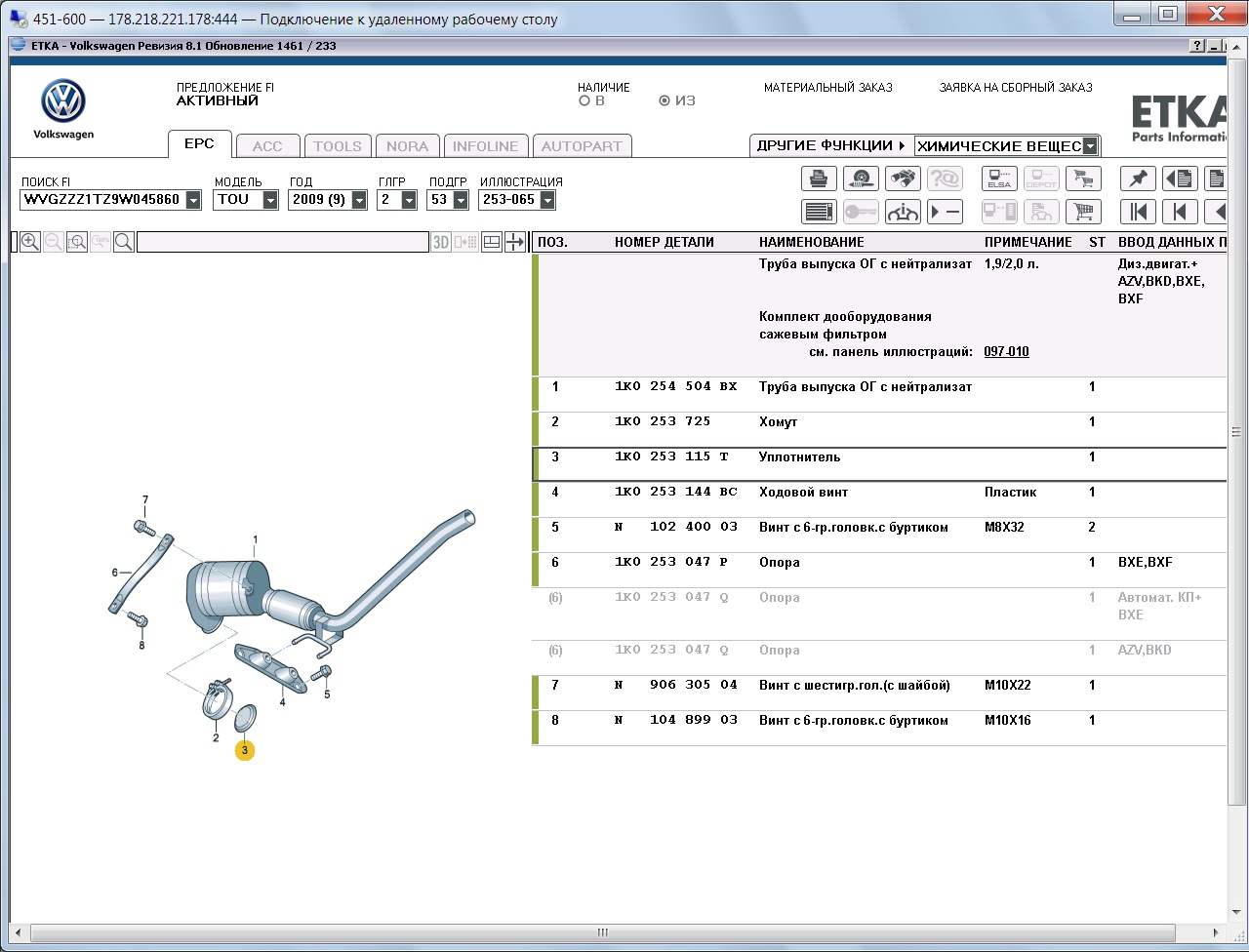The width and height of the screenshot is (1249, 952).
Task: Switch to the EPC tab
Action: click(199, 143)
